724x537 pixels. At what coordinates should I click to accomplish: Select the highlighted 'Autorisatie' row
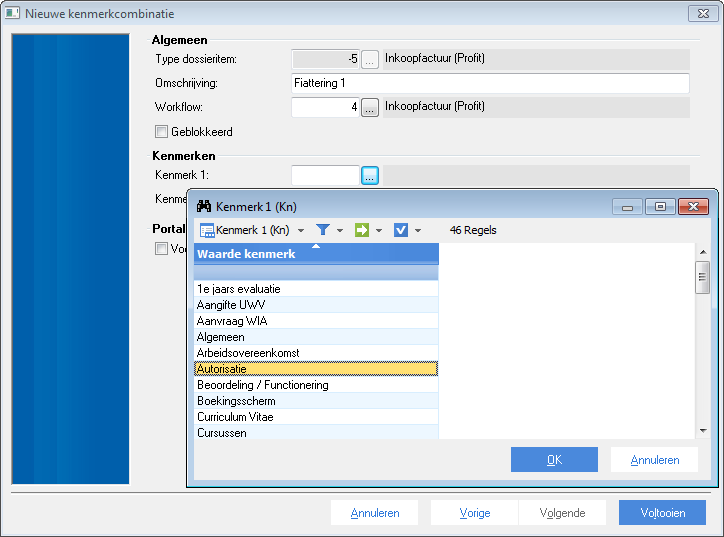pos(316,369)
